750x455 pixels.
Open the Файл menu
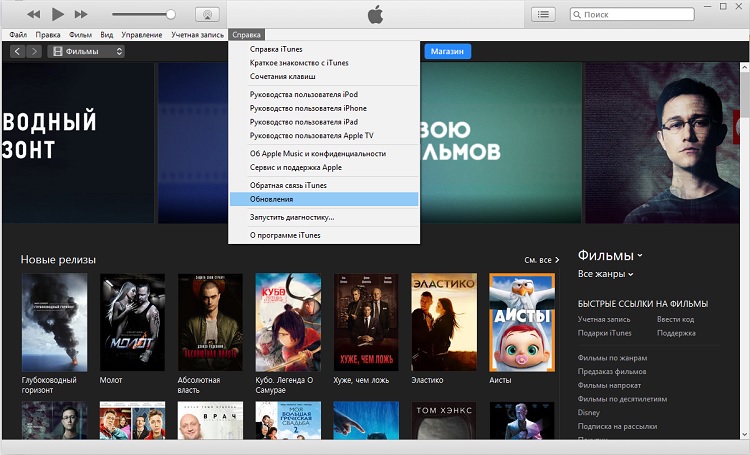point(18,35)
